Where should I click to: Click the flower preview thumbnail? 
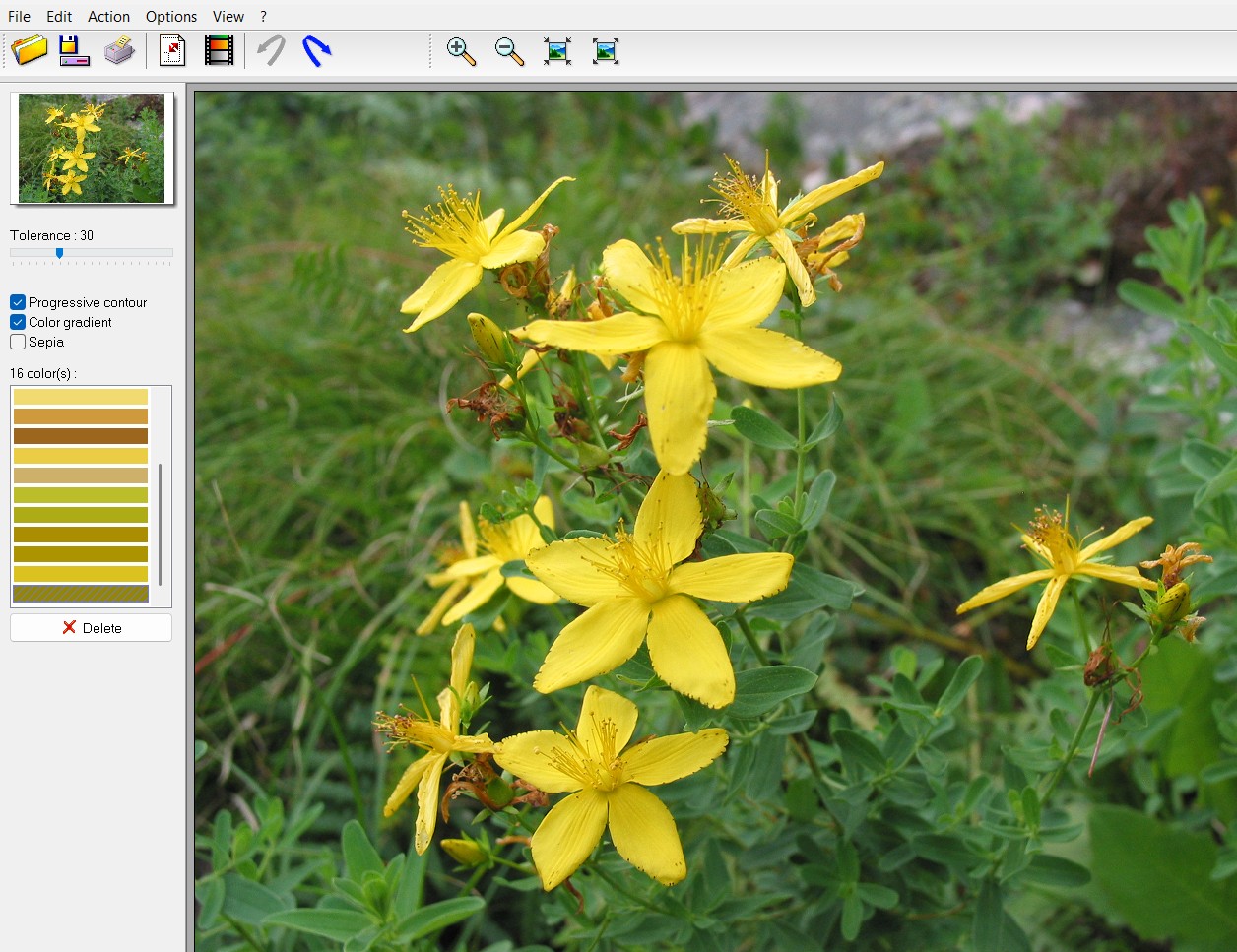tap(92, 149)
